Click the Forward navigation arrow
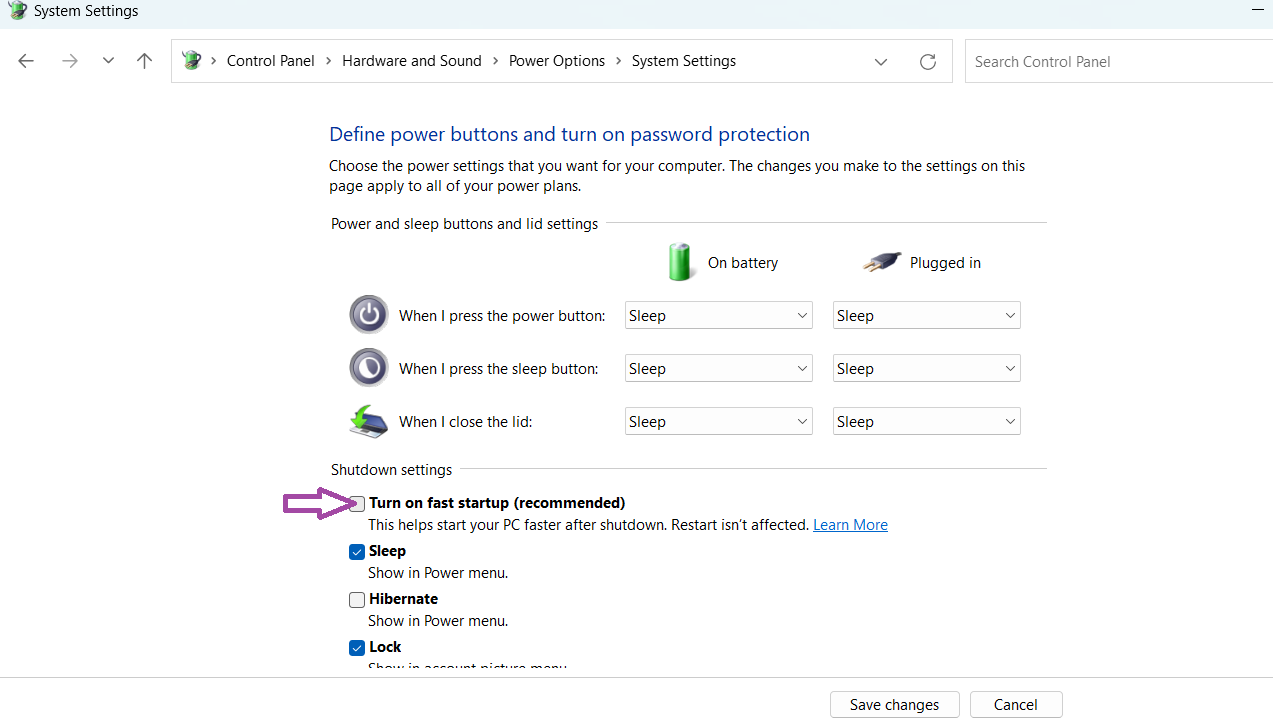This screenshot has height=726, width=1273. pyautogui.click(x=69, y=61)
